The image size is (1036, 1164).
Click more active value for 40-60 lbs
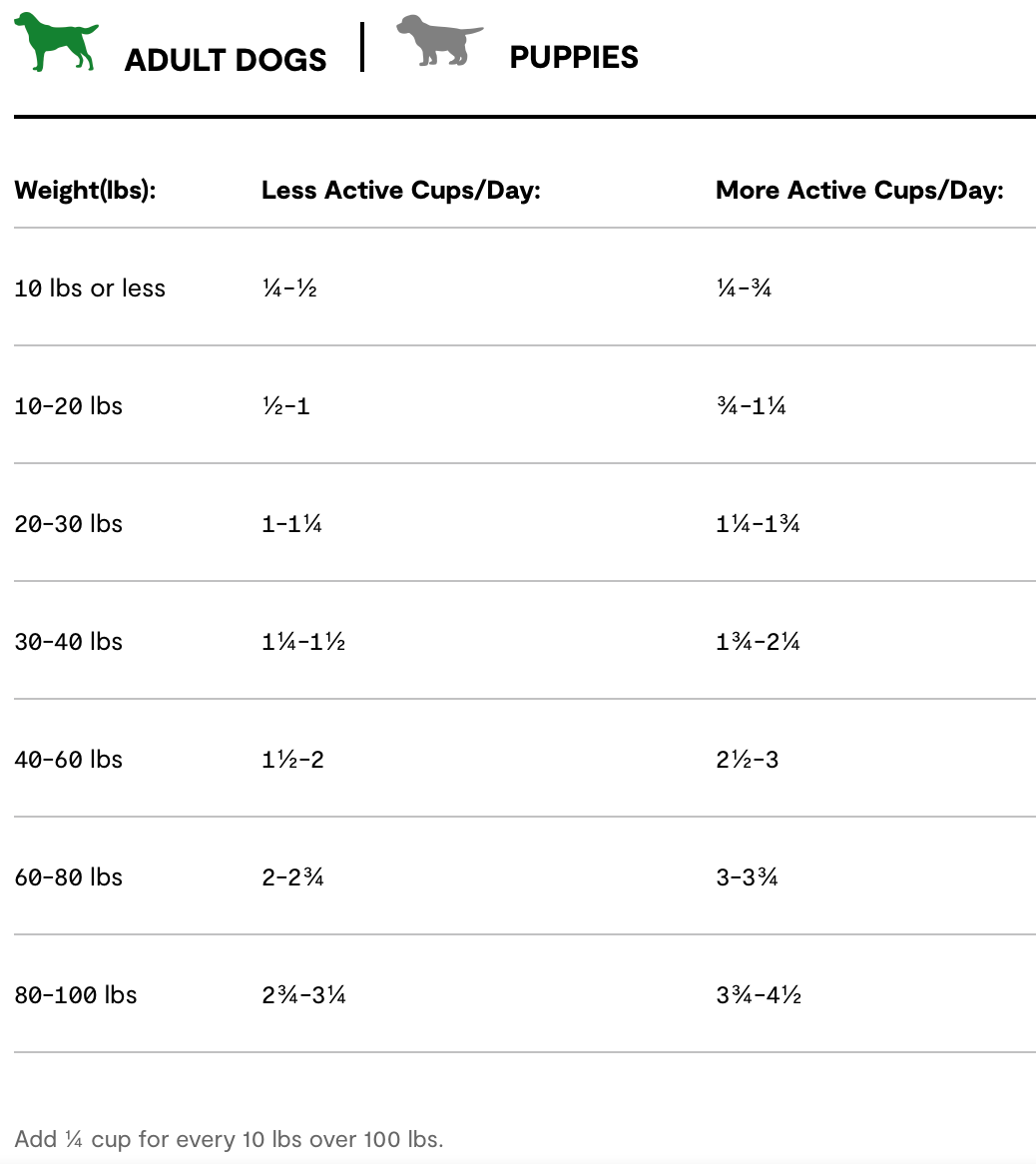point(747,760)
